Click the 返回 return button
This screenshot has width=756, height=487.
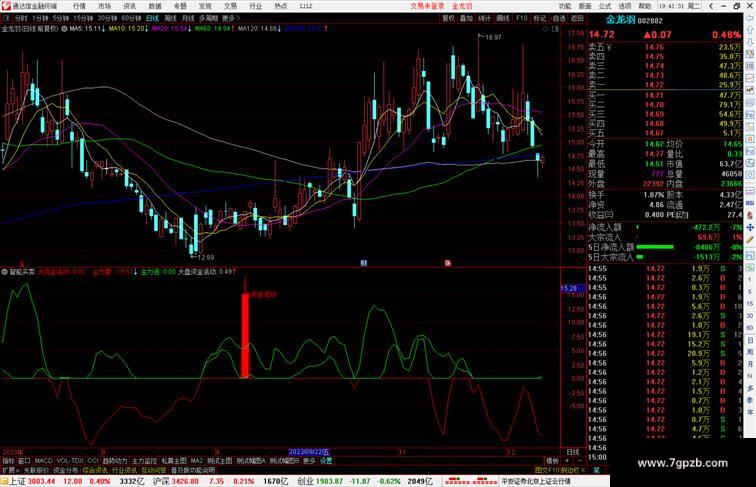tap(577, 18)
